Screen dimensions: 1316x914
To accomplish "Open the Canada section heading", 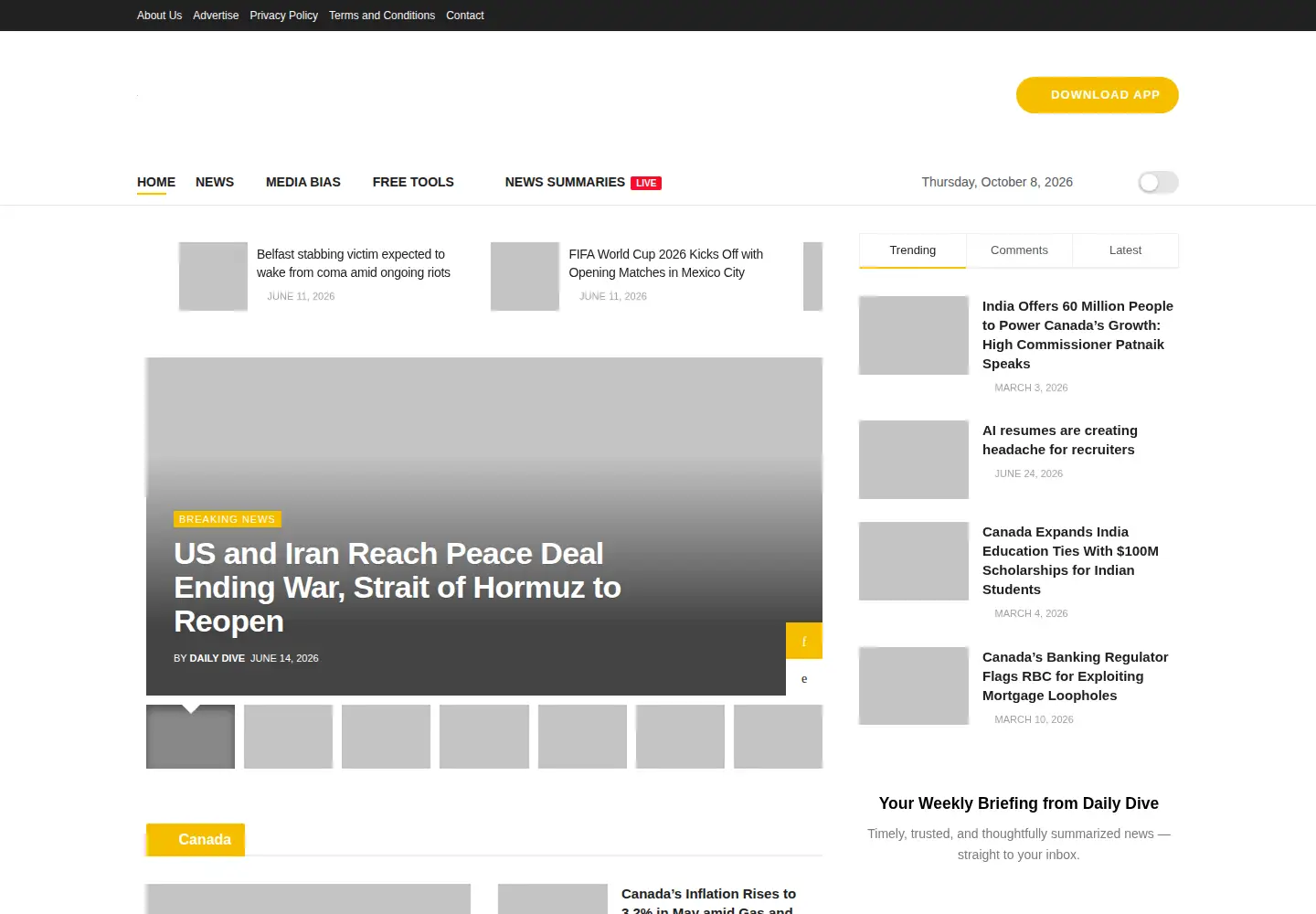I will [x=196, y=840].
